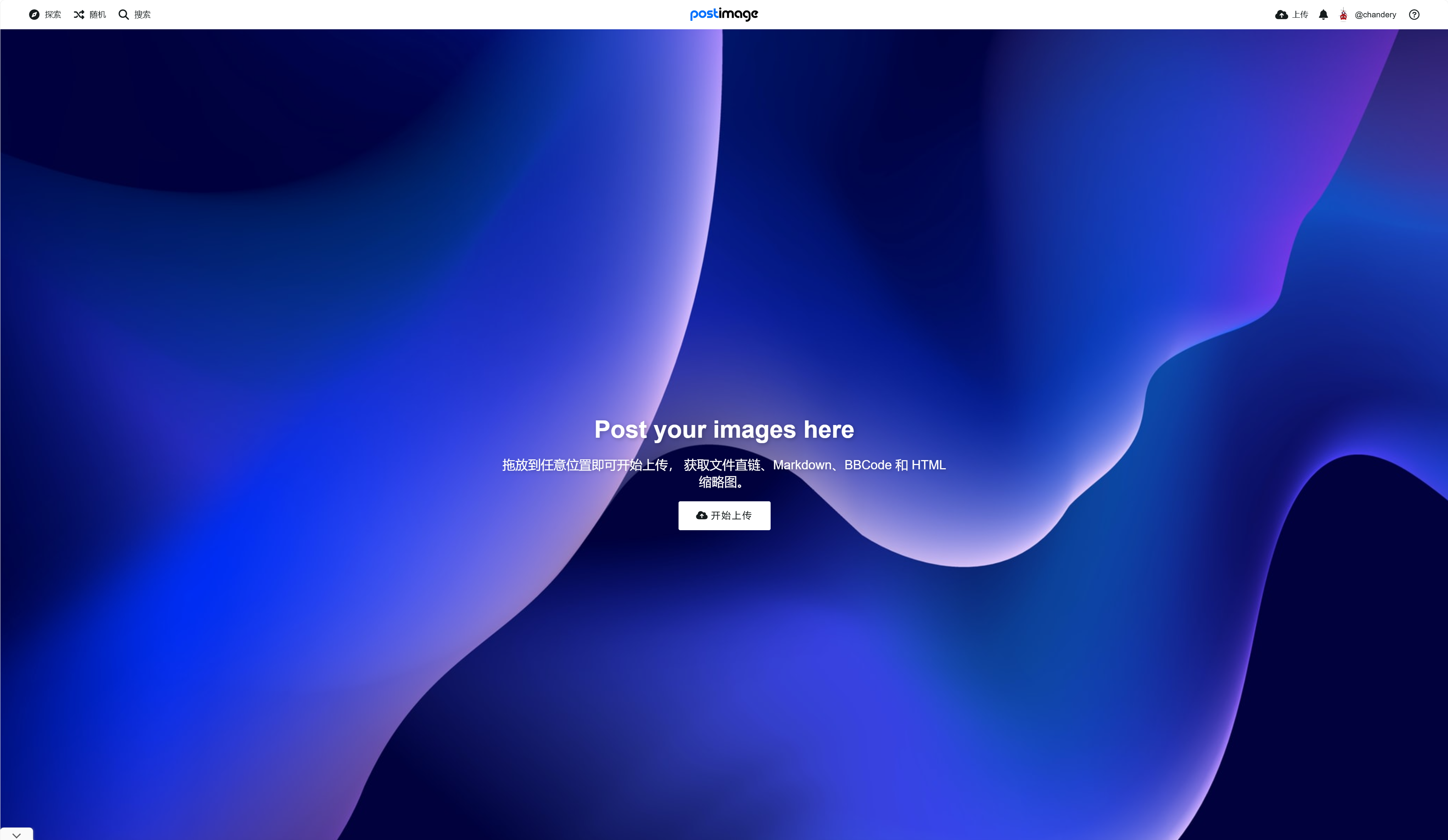Open the 搜索 search link
The height and width of the screenshot is (840, 1448).
pyautogui.click(x=143, y=14)
